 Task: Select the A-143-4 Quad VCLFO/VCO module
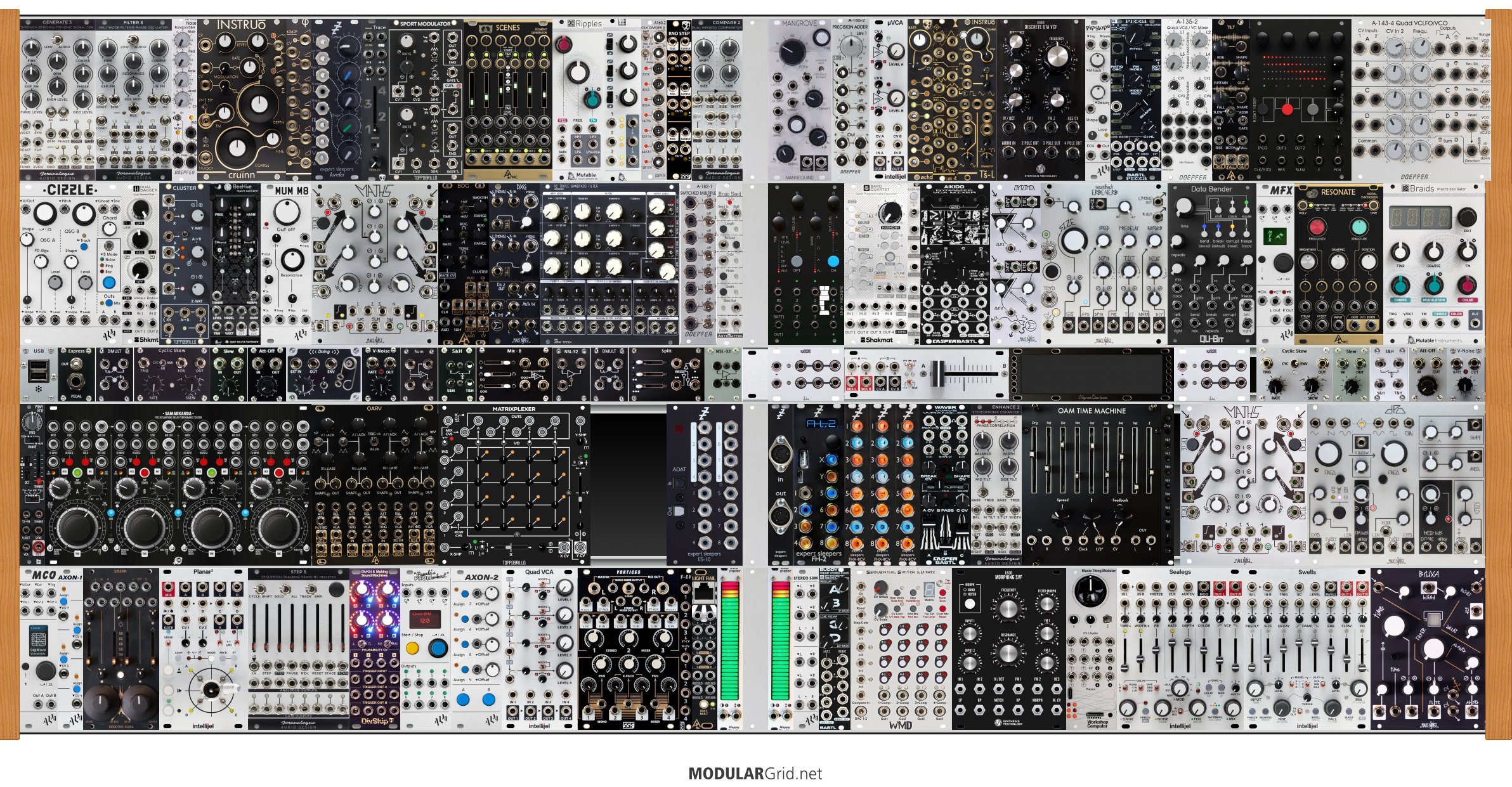(1418, 100)
